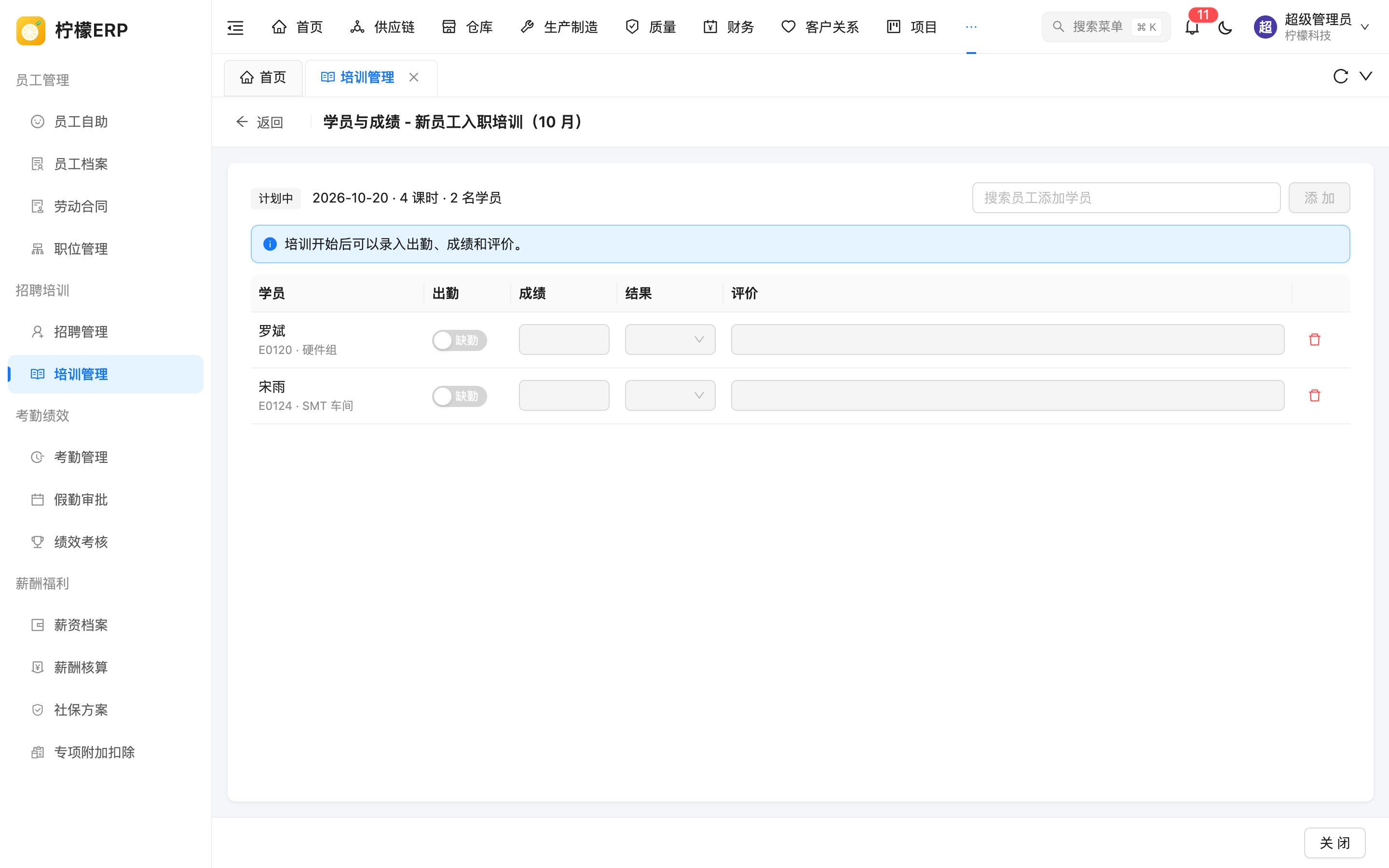1389x868 pixels.
Task: Click the back arrow next to 返回
Action: click(x=242, y=122)
